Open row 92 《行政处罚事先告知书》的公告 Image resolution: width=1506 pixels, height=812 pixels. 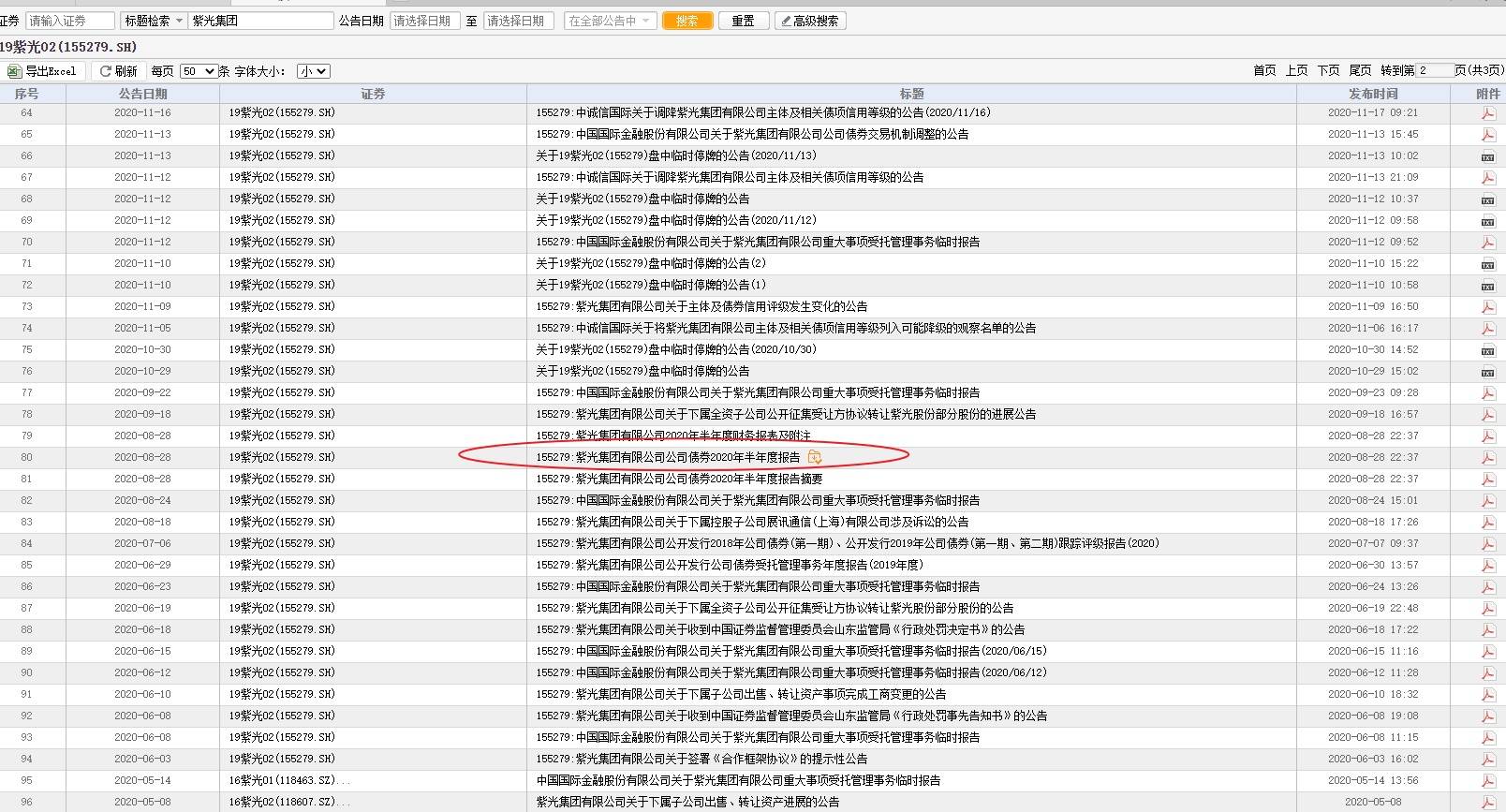[x=791, y=716]
